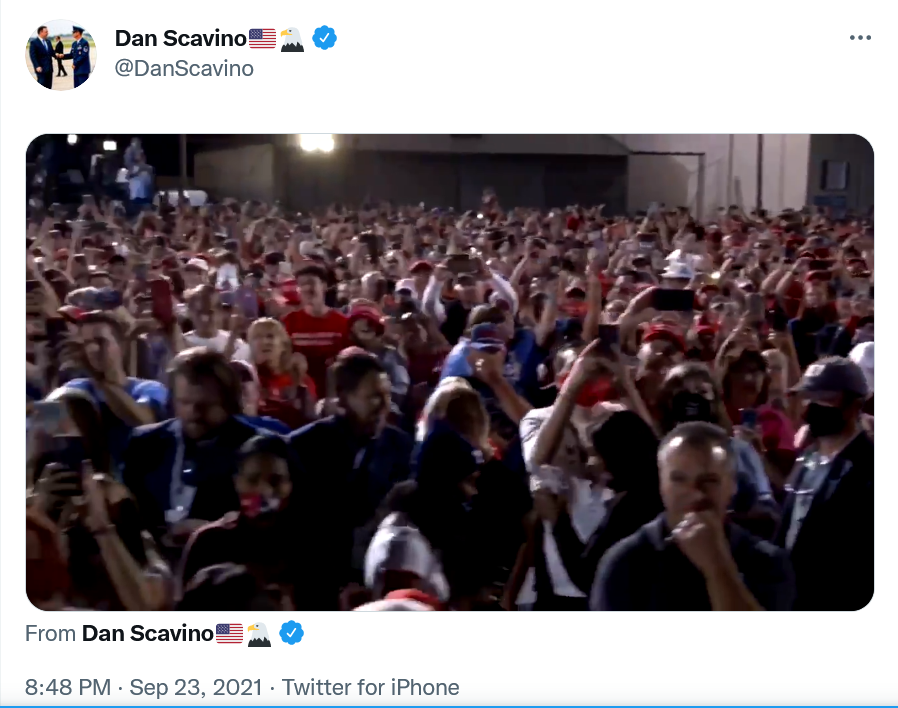Click the bright floodlight in the video
This screenshot has width=898, height=708.
click(316, 143)
